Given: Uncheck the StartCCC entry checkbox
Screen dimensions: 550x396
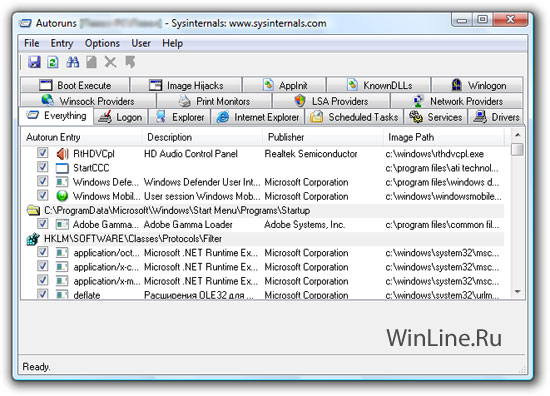Looking at the screenshot, I should tap(42, 167).
